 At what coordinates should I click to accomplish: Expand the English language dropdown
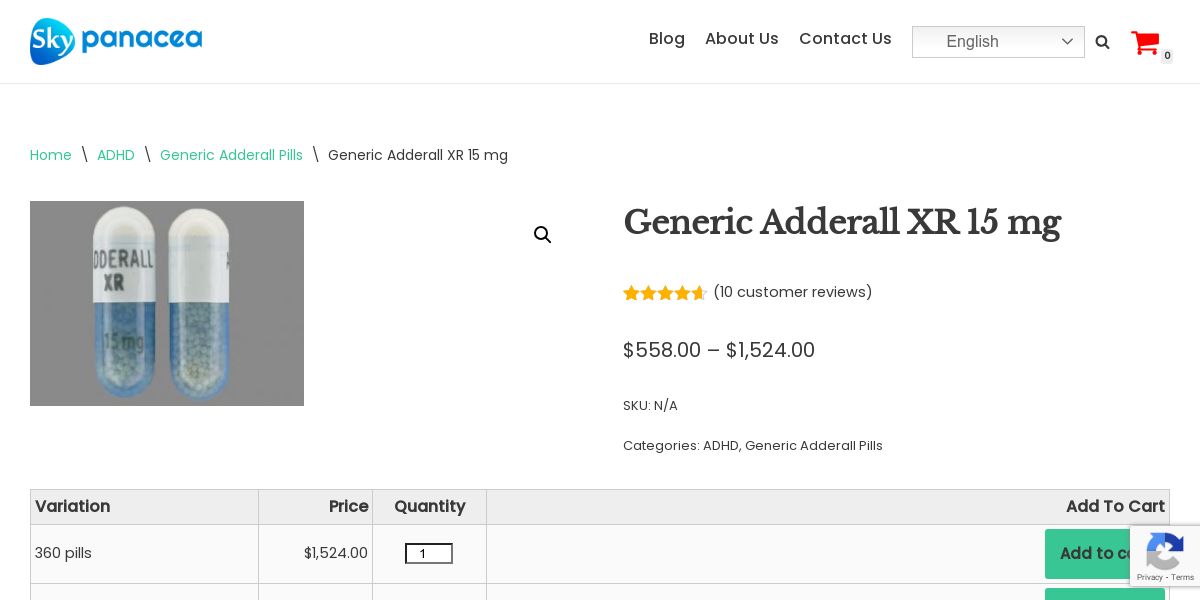[998, 42]
